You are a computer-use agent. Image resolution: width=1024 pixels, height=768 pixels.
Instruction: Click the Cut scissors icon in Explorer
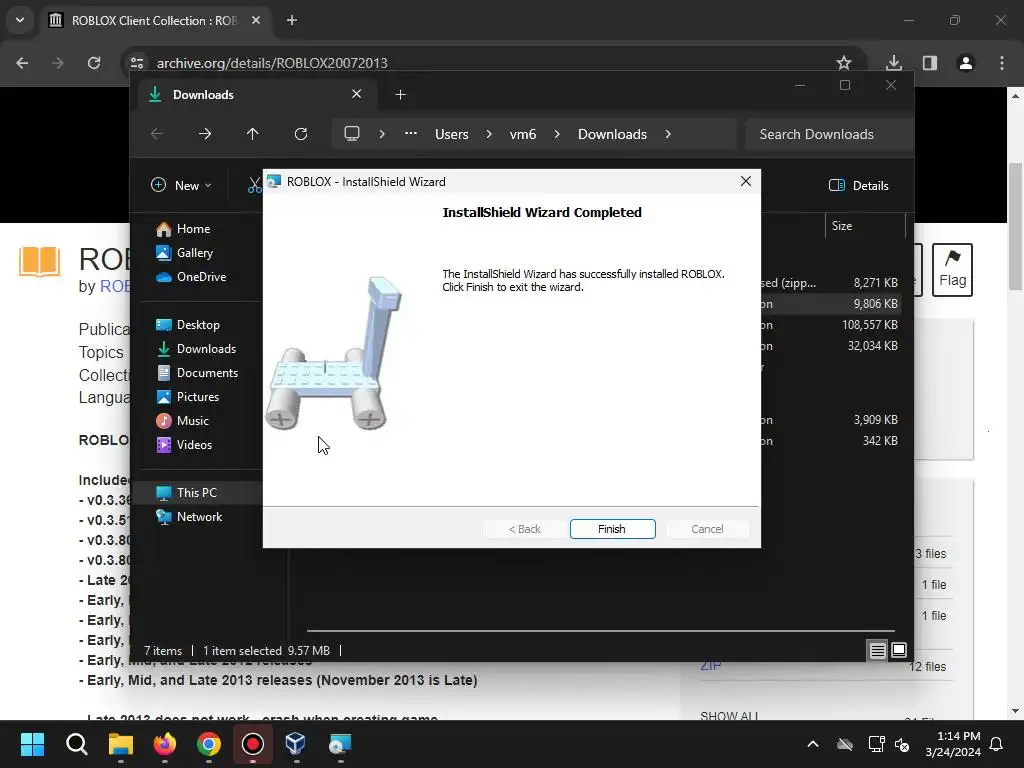click(254, 185)
